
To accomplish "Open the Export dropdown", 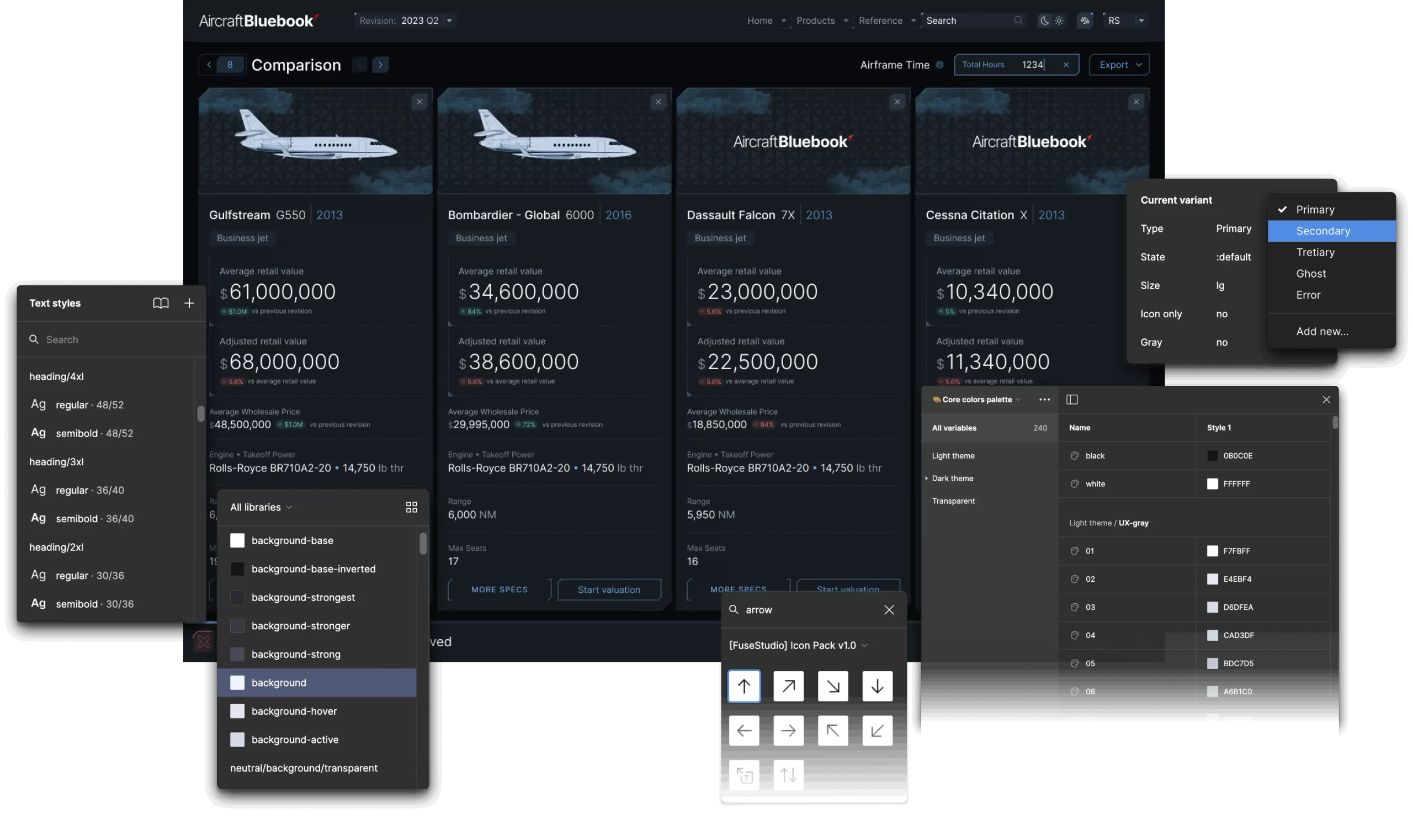I will (x=1119, y=65).
